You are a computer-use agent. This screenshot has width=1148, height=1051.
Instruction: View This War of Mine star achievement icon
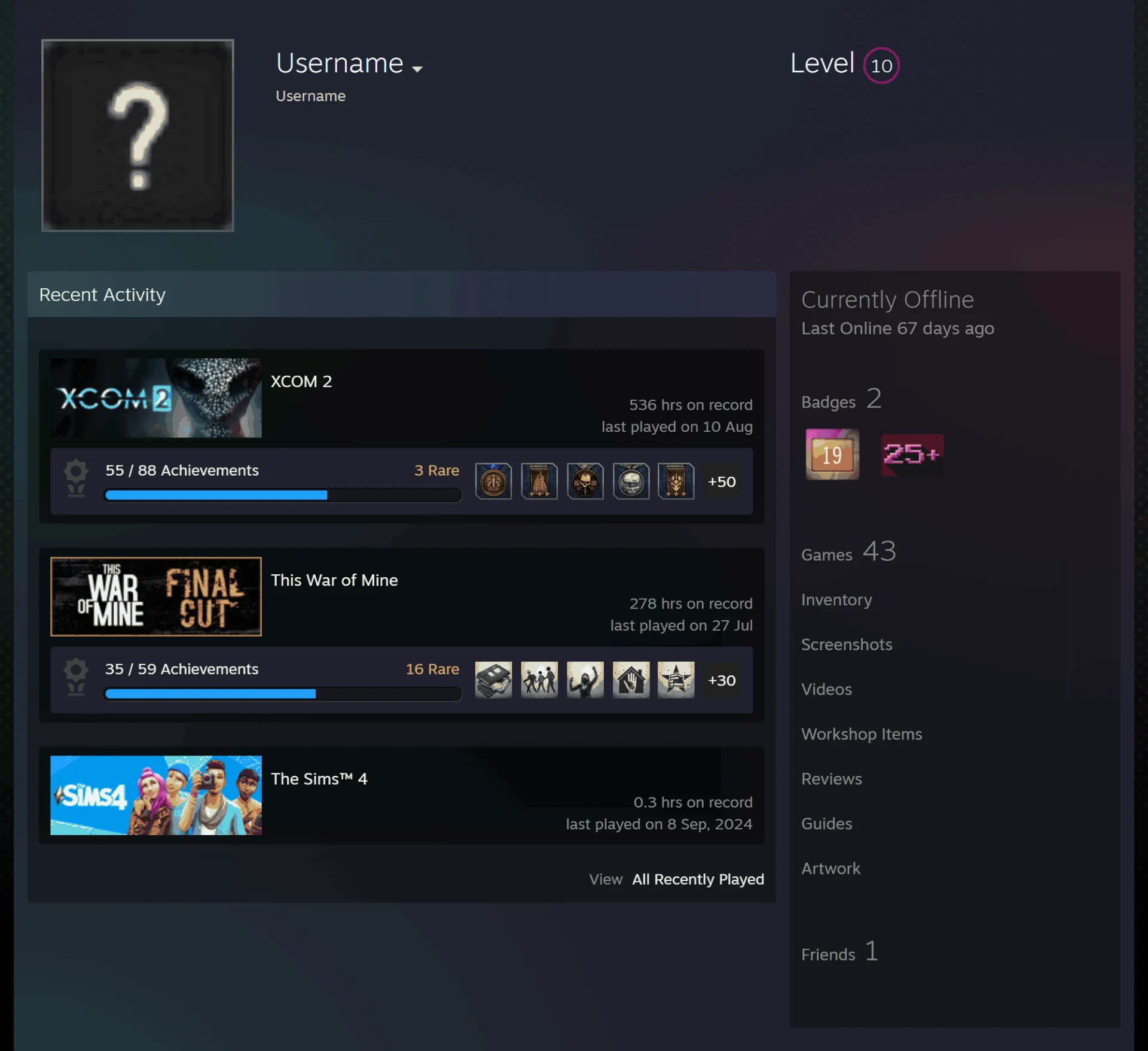[676, 680]
